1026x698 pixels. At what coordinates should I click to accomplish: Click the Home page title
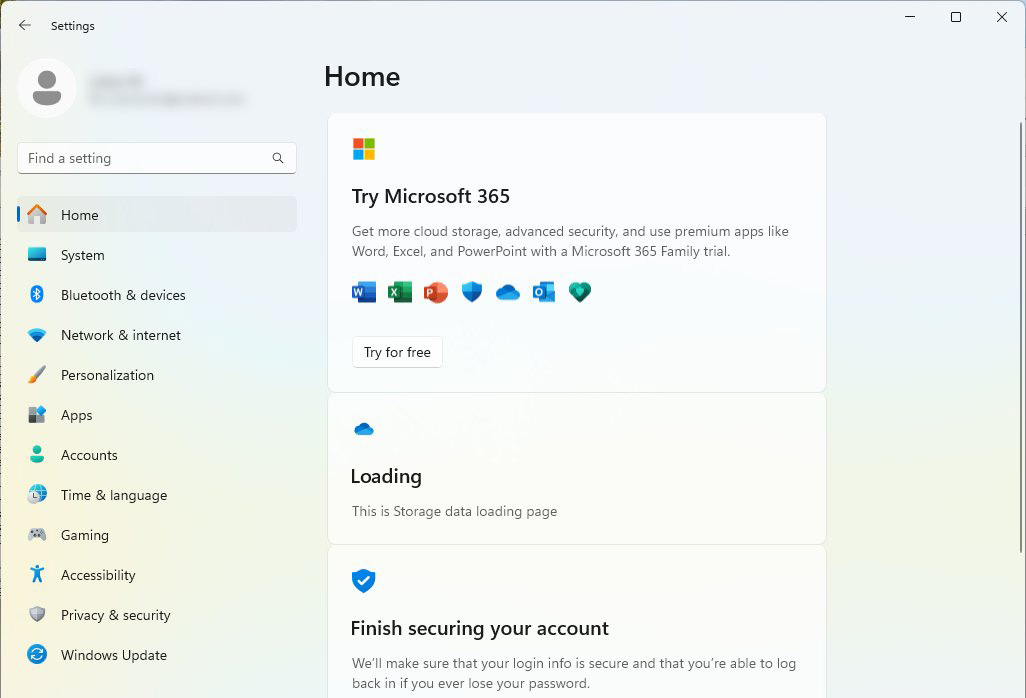pyautogui.click(x=363, y=77)
